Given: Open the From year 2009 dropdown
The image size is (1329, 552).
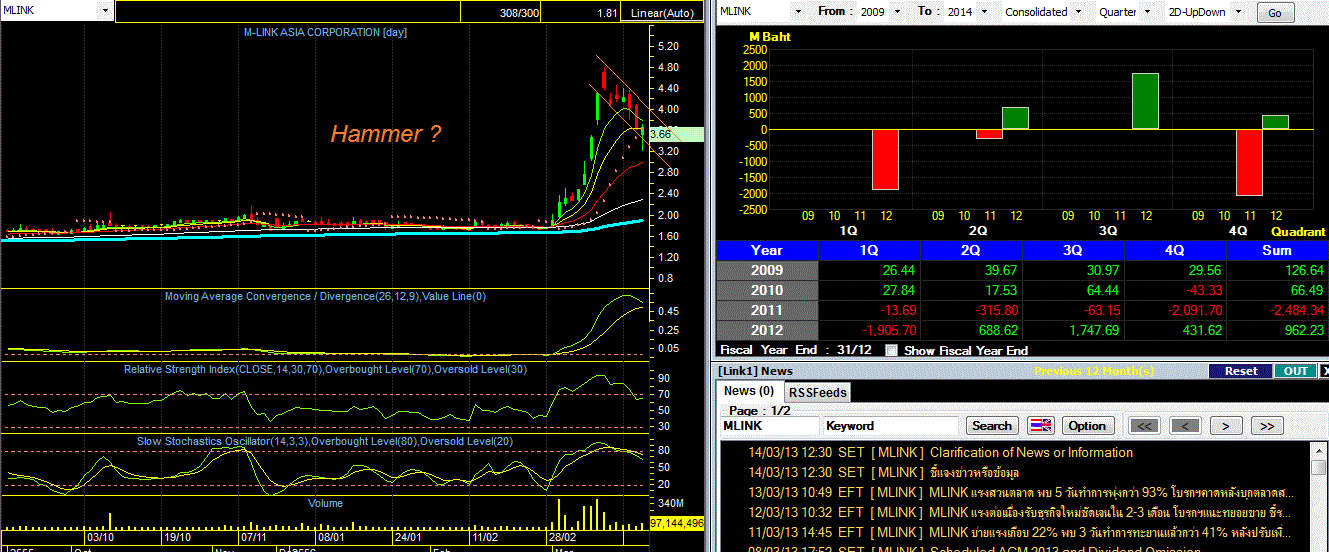Looking at the screenshot, I should point(896,12).
